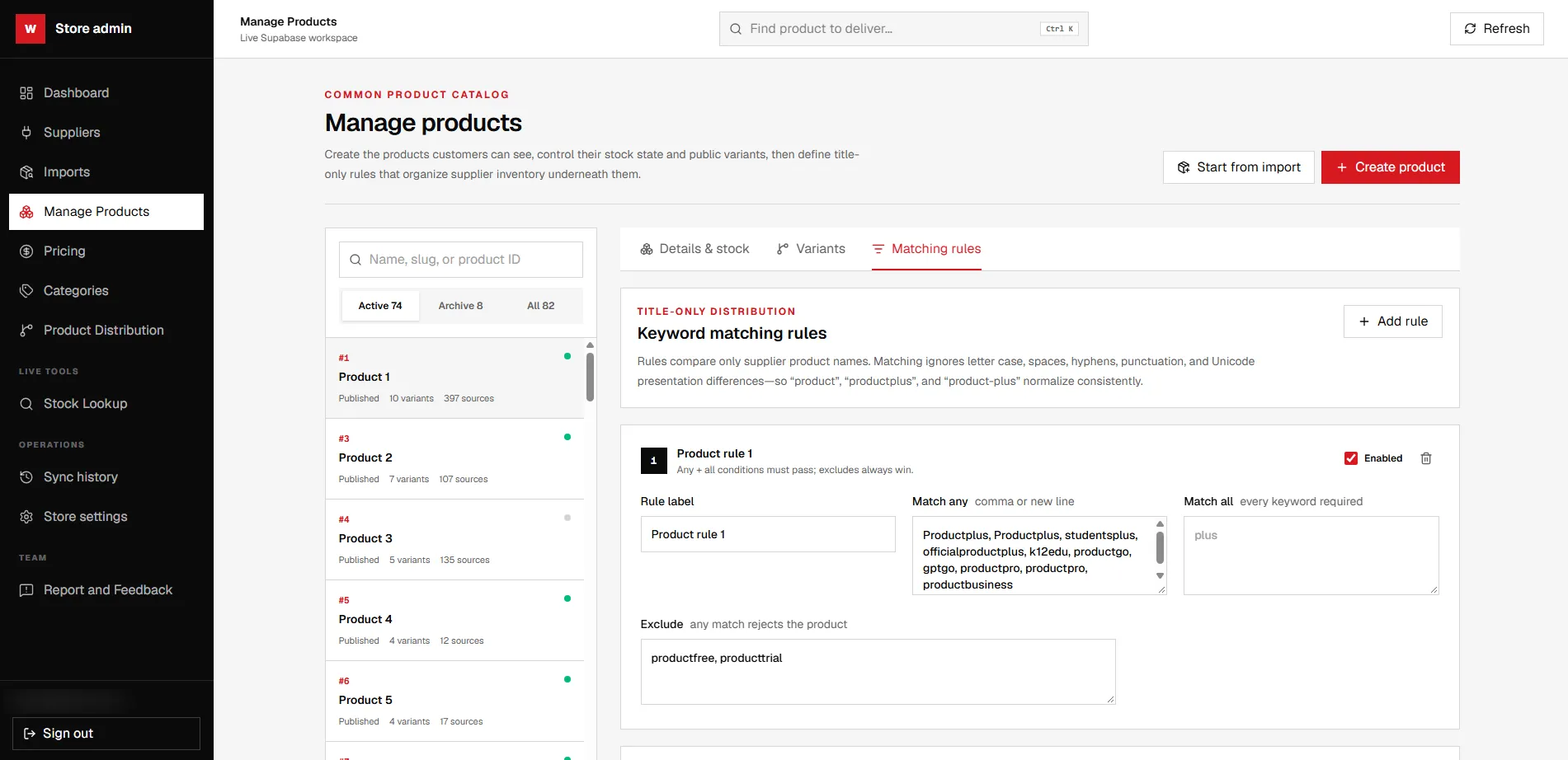Select Product 1 in the list
Image resolution: width=1568 pixels, height=760 pixels.
click(x=454, y=378)
